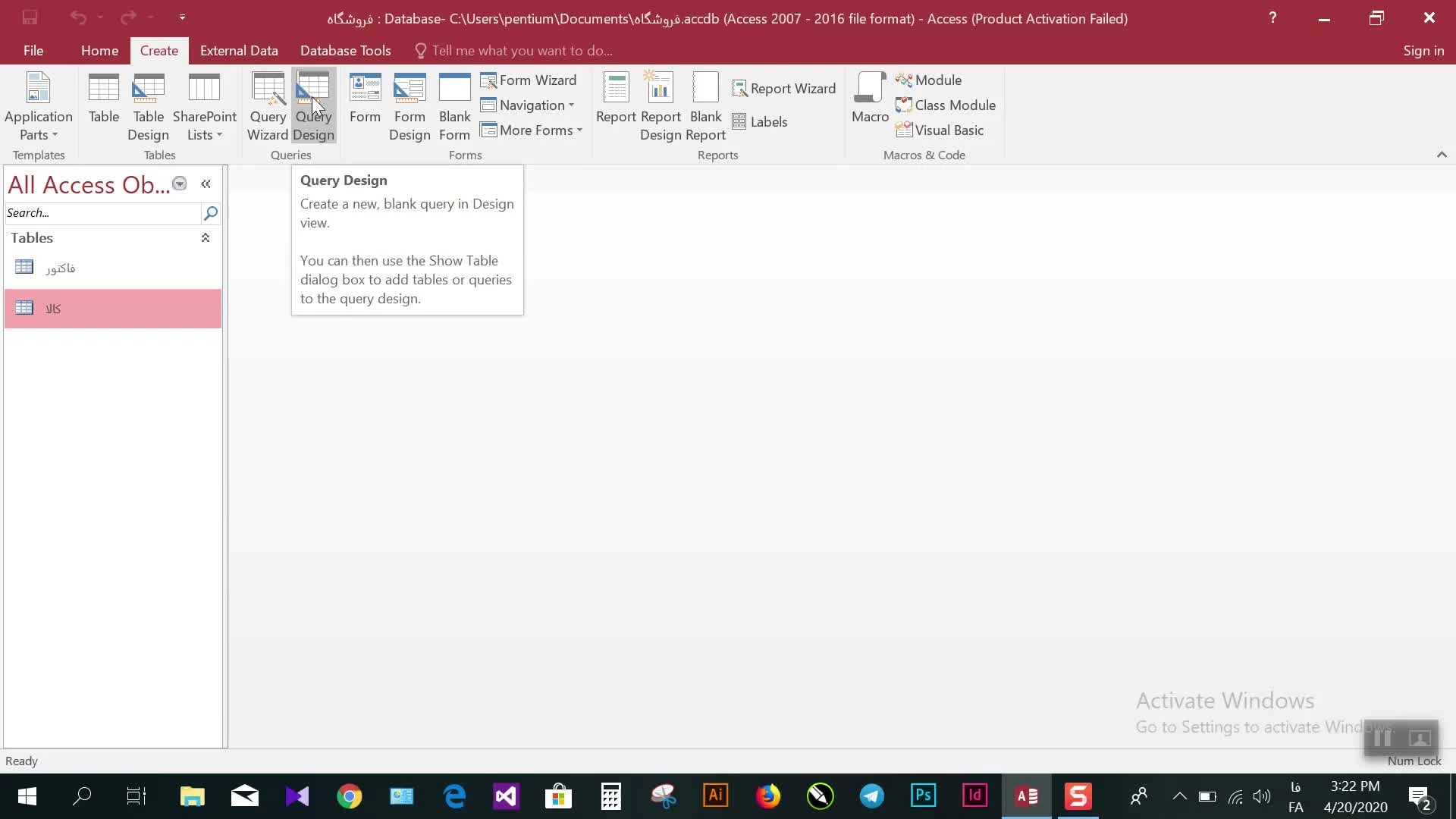Open Google Chrome from the taskbar

350,796
